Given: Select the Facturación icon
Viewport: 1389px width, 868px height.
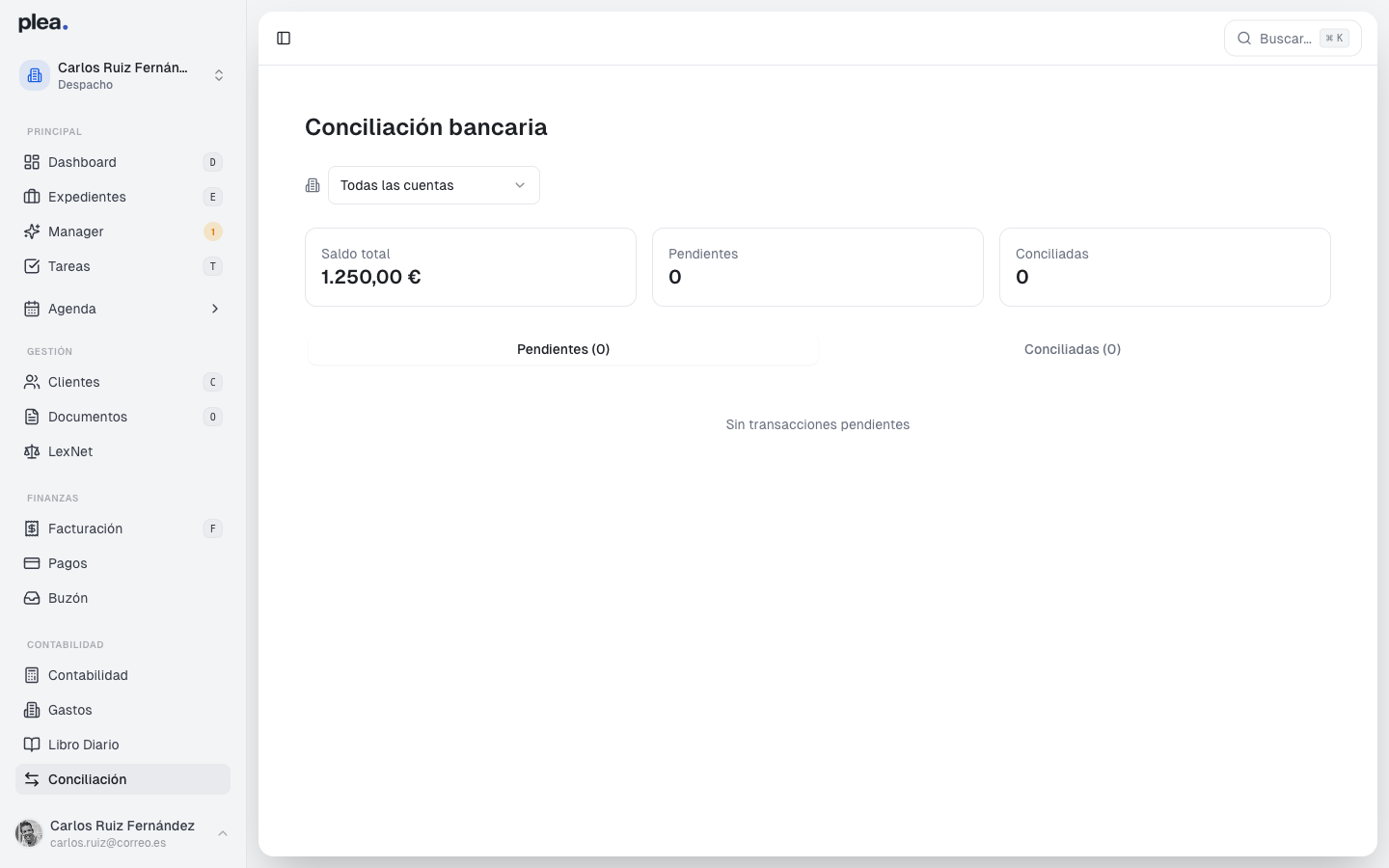Looking at the screenshot, I should (x=30, y=529).
